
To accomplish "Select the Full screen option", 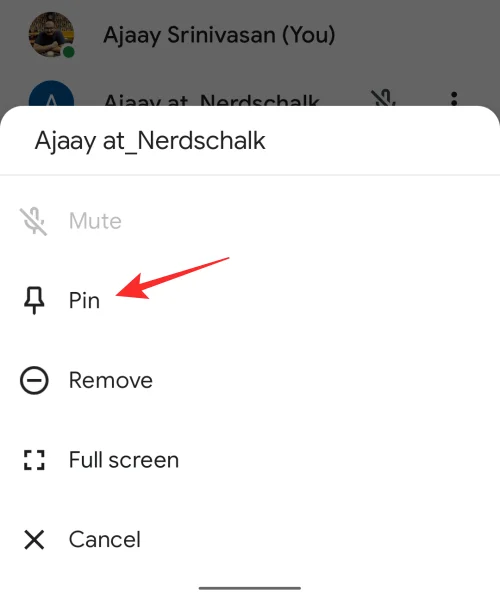I will tap(250, 460).
